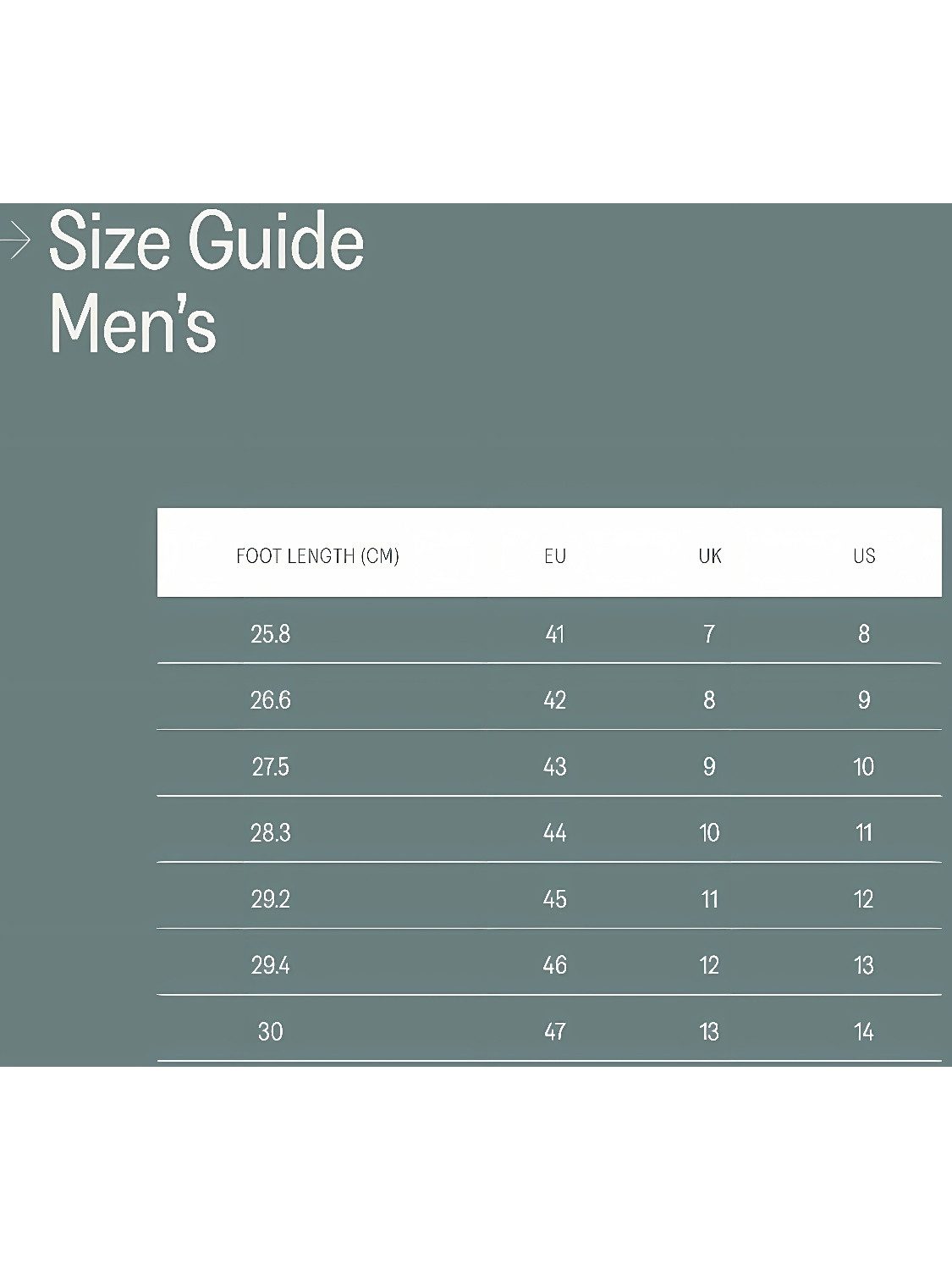
Task: Click foot length 27.5 value
Action: coord(271,767)
